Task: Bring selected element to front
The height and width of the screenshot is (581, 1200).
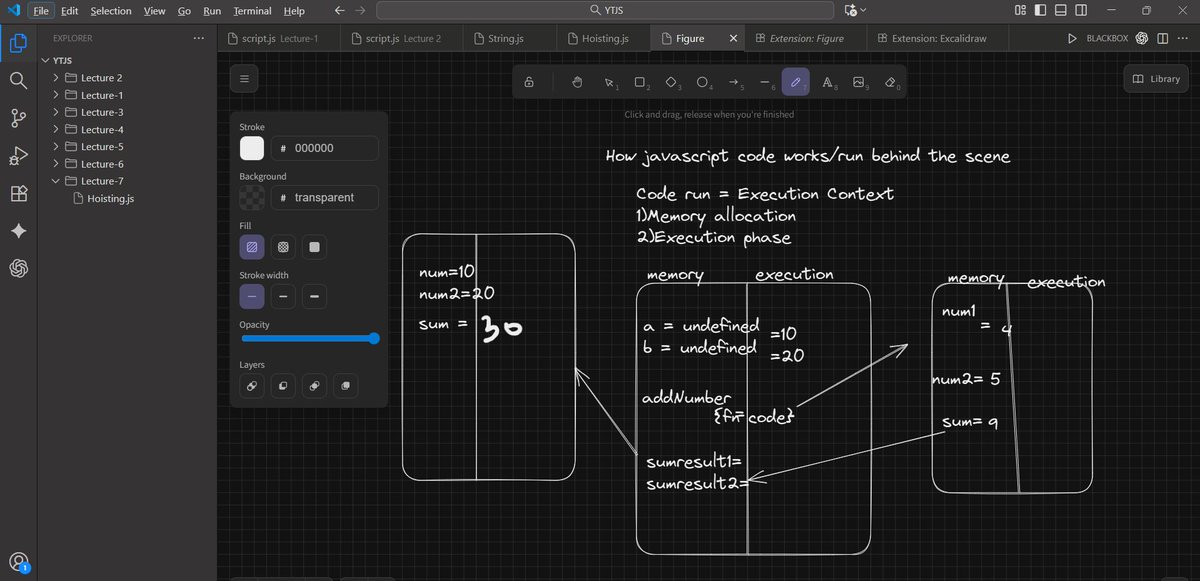Action: point(345,385)
